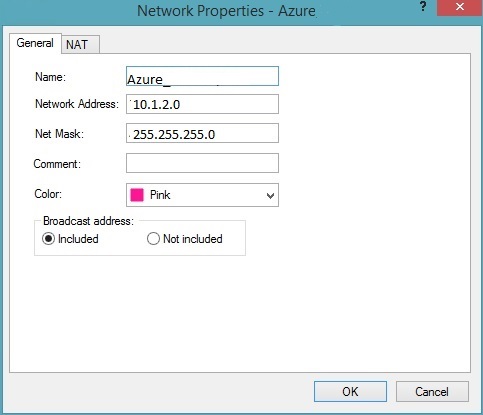Image resolution: width=483 pixels, height=415 pixels.
Task: Select the Included broadcast radio button
Action: click(48, 239)
